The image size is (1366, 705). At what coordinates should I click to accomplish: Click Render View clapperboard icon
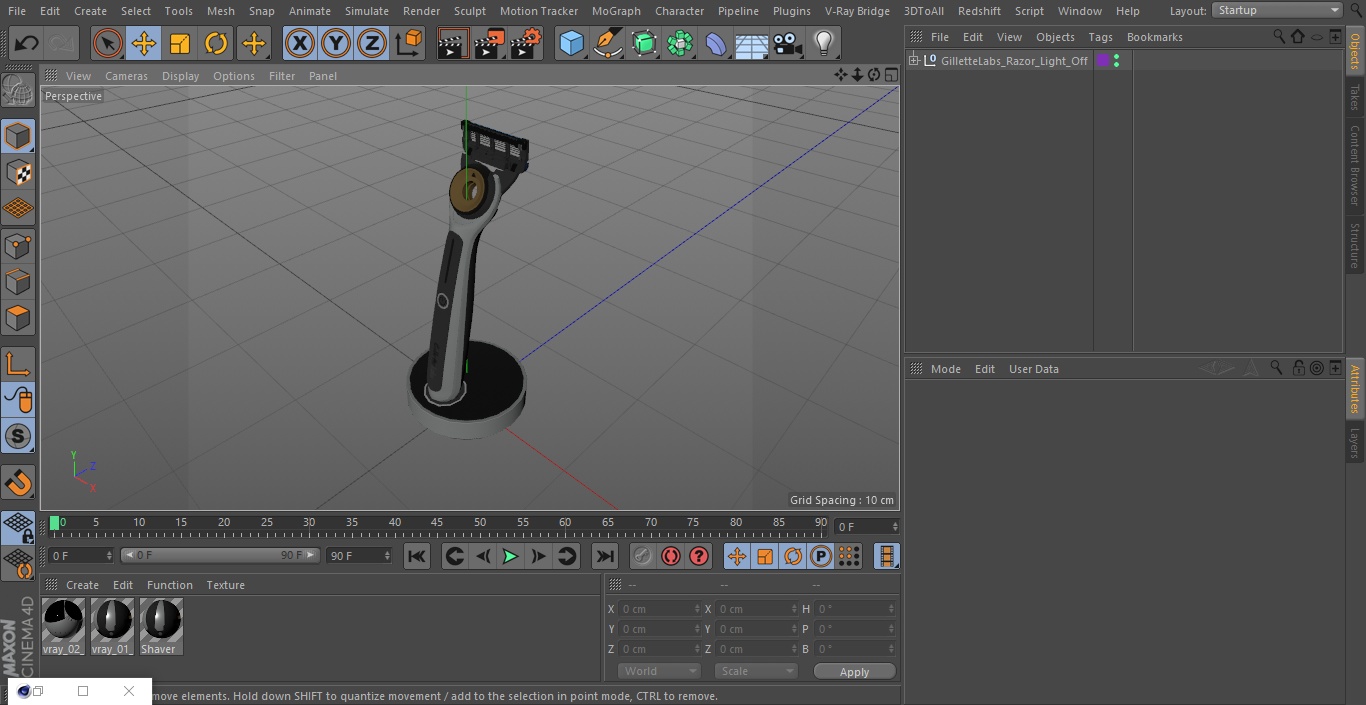(x=453, y=43)
